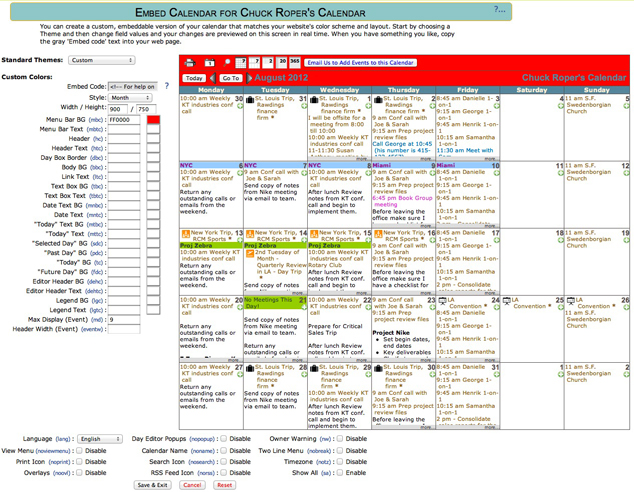Click Email Us to Add Events button

(x=360, y=62)
